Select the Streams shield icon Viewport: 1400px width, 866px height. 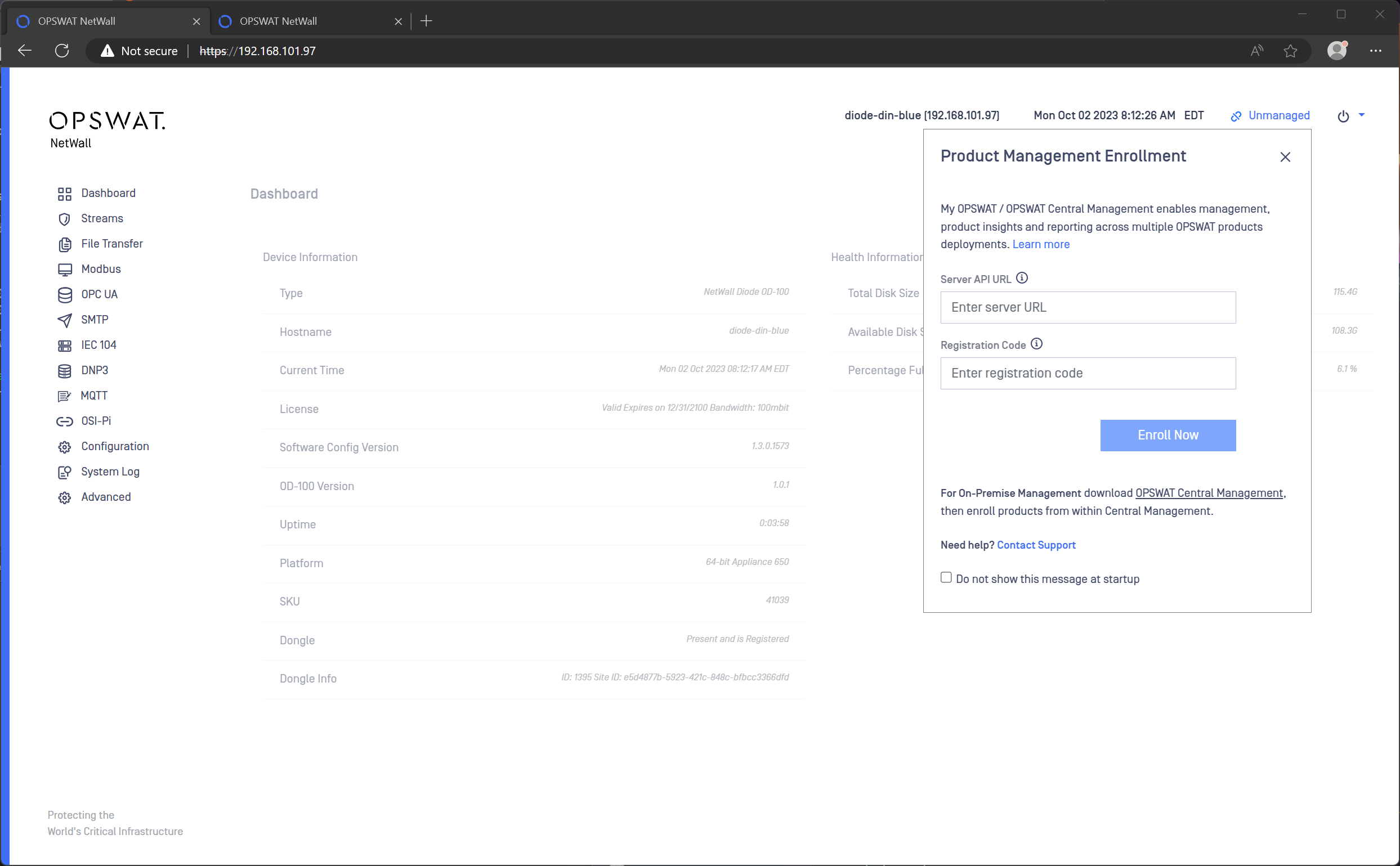65,219
